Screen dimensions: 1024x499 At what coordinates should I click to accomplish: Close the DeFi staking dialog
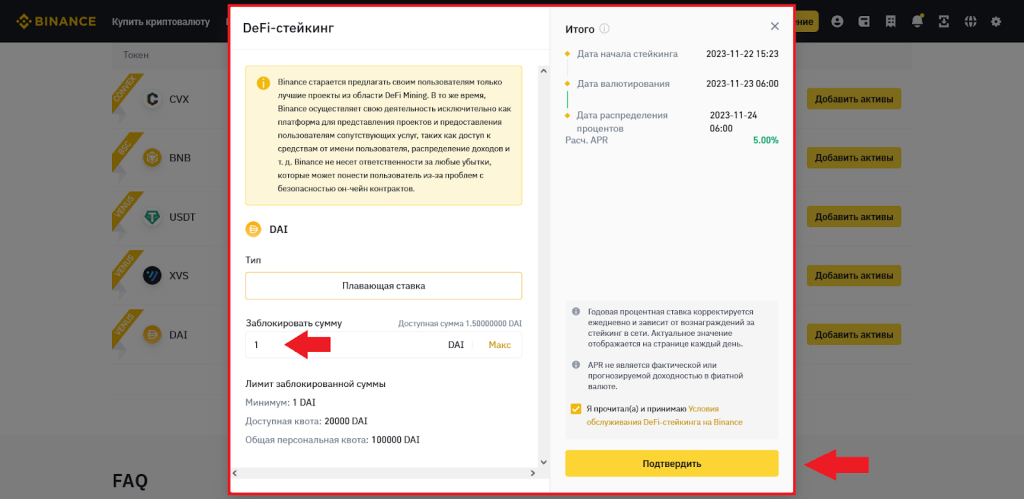(x=775, y=26)
